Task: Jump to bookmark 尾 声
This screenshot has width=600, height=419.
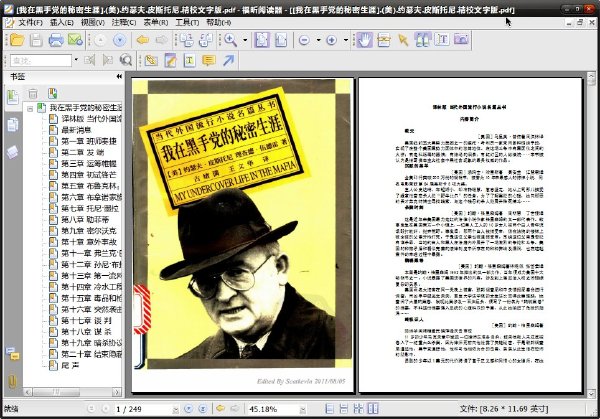Action: (x=70, y=365)
